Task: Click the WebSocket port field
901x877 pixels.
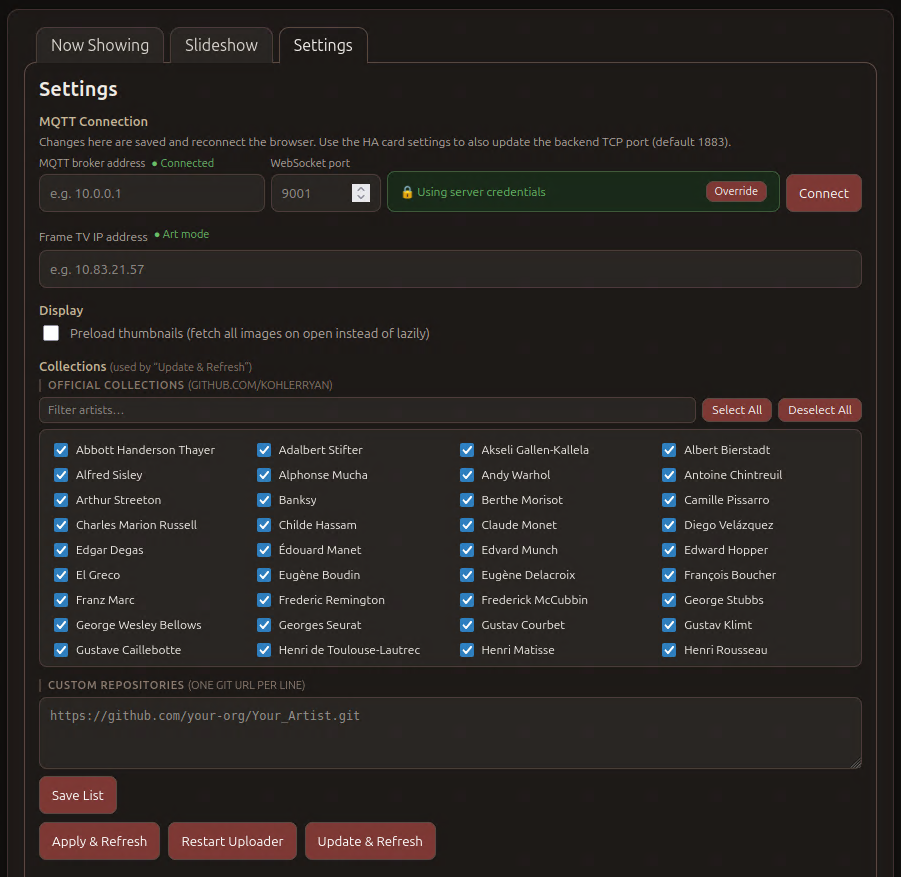Action: (x=325, y=193)
